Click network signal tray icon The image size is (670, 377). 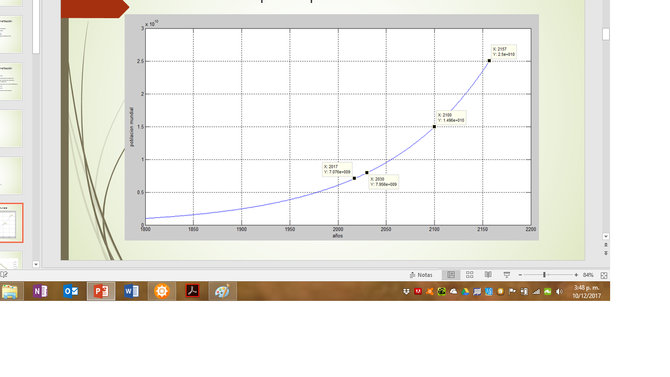pyautogui.click(x=536, y=292)
